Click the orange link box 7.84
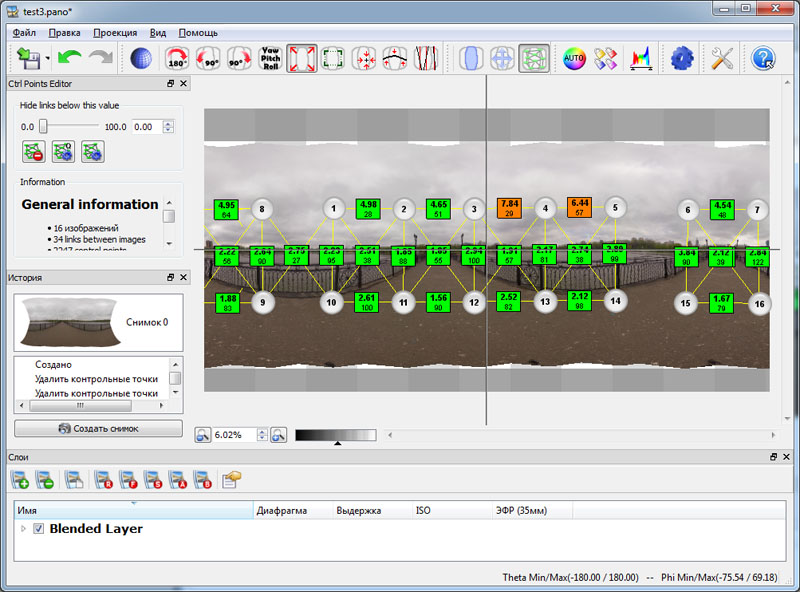 coord(509,208)
